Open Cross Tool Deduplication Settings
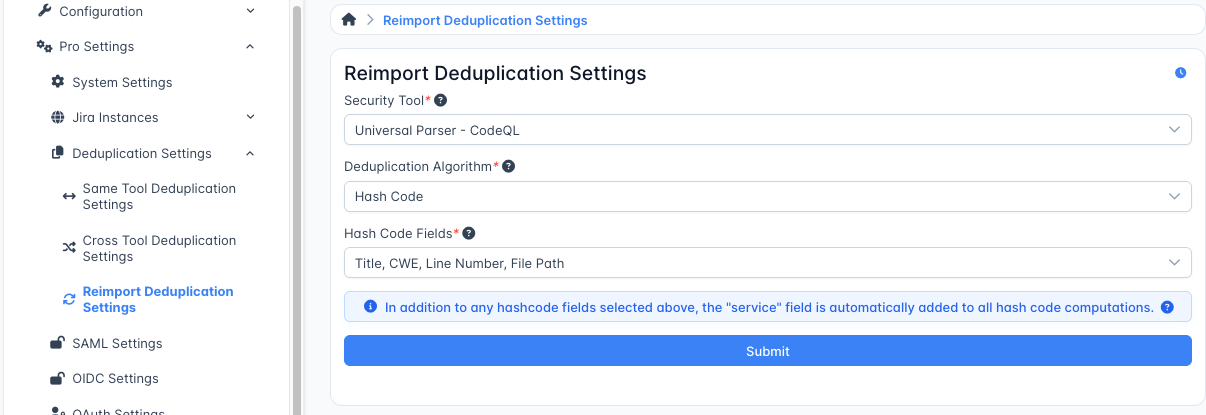 tap(159, 248)
